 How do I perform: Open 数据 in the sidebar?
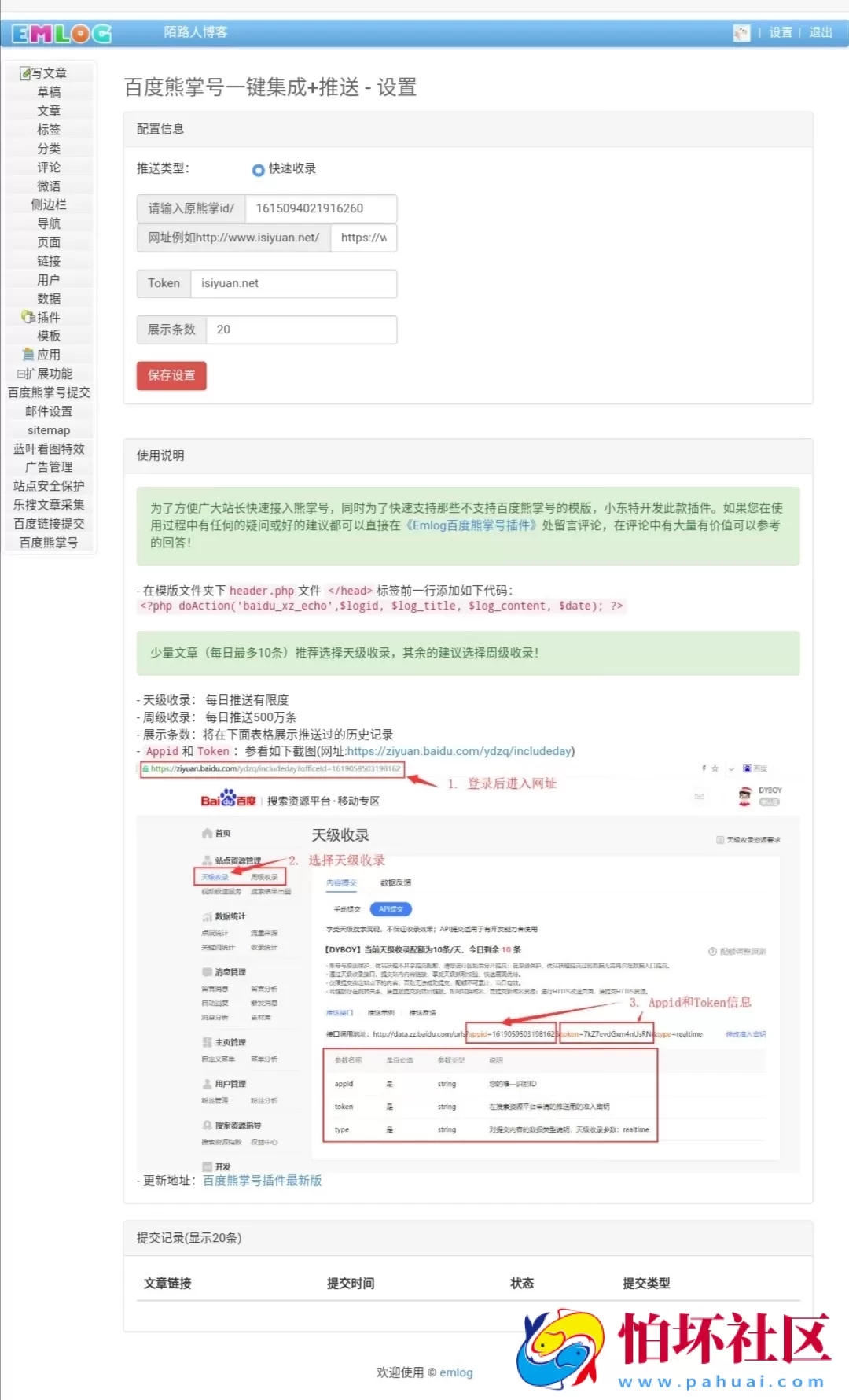(49, 299)
